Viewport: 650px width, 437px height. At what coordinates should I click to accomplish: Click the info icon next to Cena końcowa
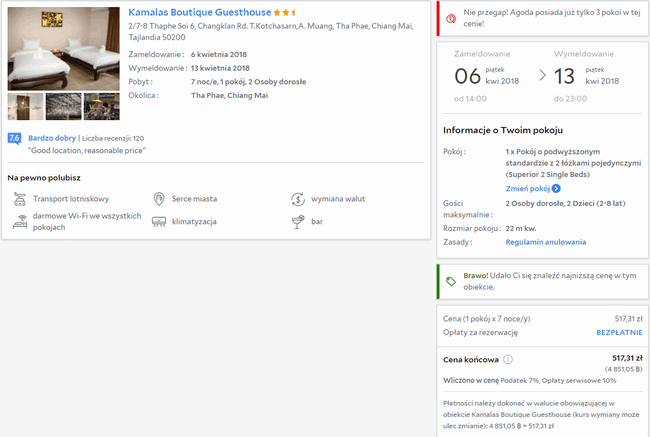pyautogui.click(x=508, y=359)
